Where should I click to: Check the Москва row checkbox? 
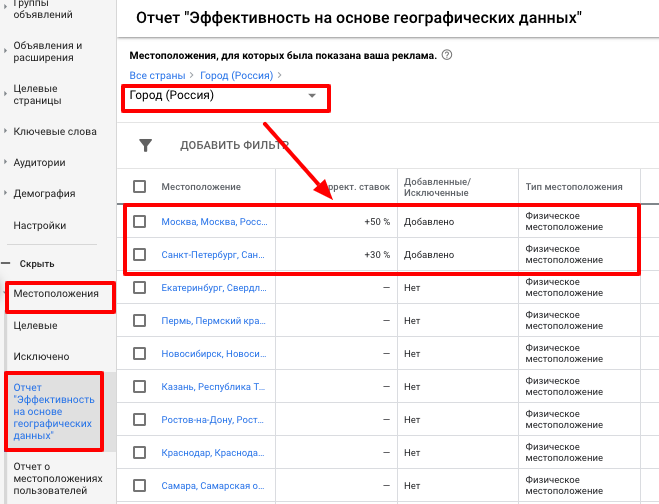[x=140, y=221]
